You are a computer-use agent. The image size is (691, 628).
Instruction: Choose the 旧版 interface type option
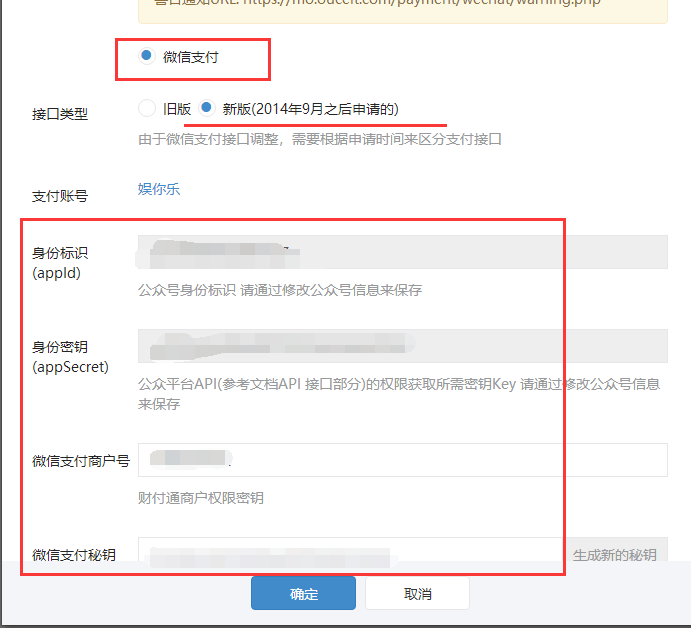click(147, 108)
